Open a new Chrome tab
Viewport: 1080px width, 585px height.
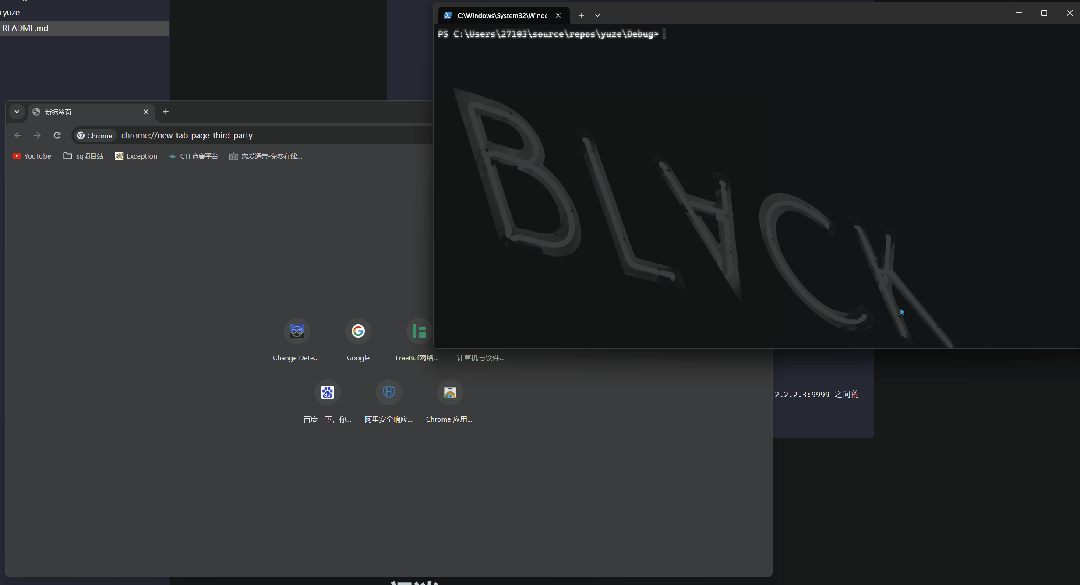tap(166, 112)
